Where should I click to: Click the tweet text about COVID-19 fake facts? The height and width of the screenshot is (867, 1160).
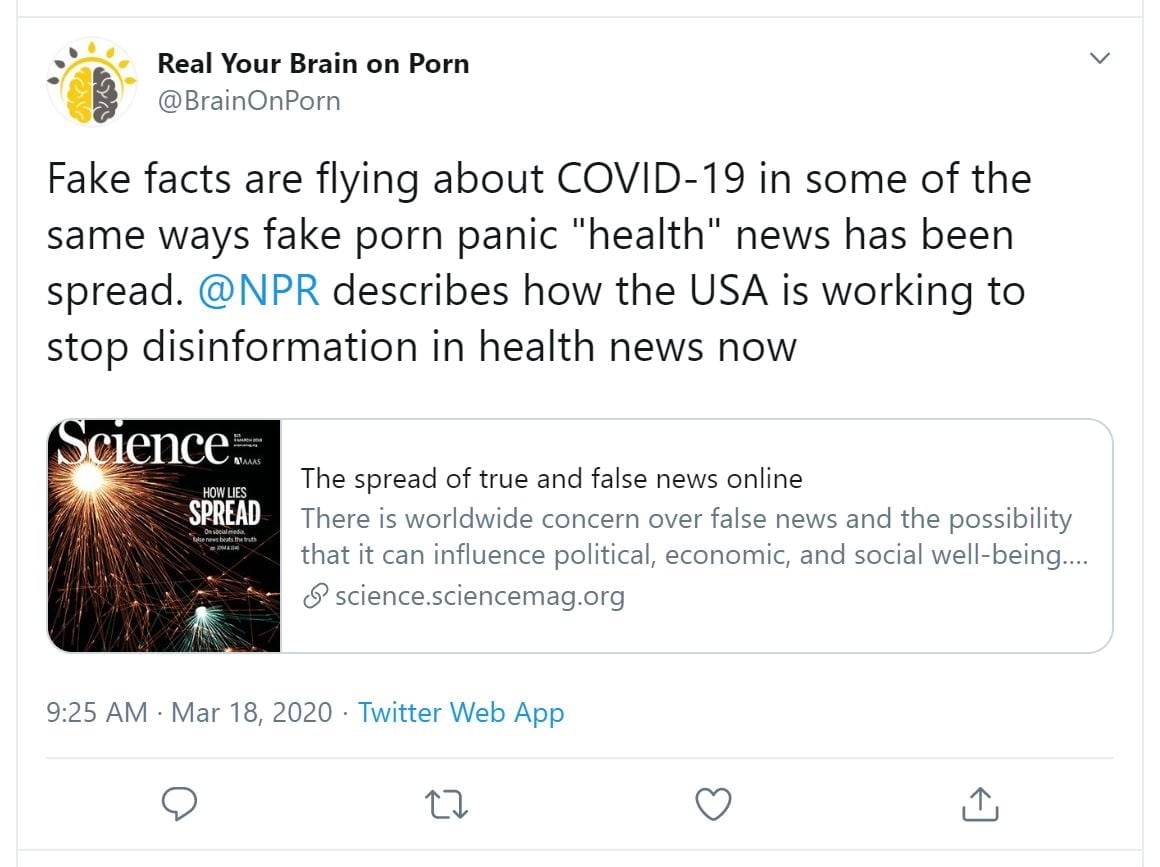538,263
